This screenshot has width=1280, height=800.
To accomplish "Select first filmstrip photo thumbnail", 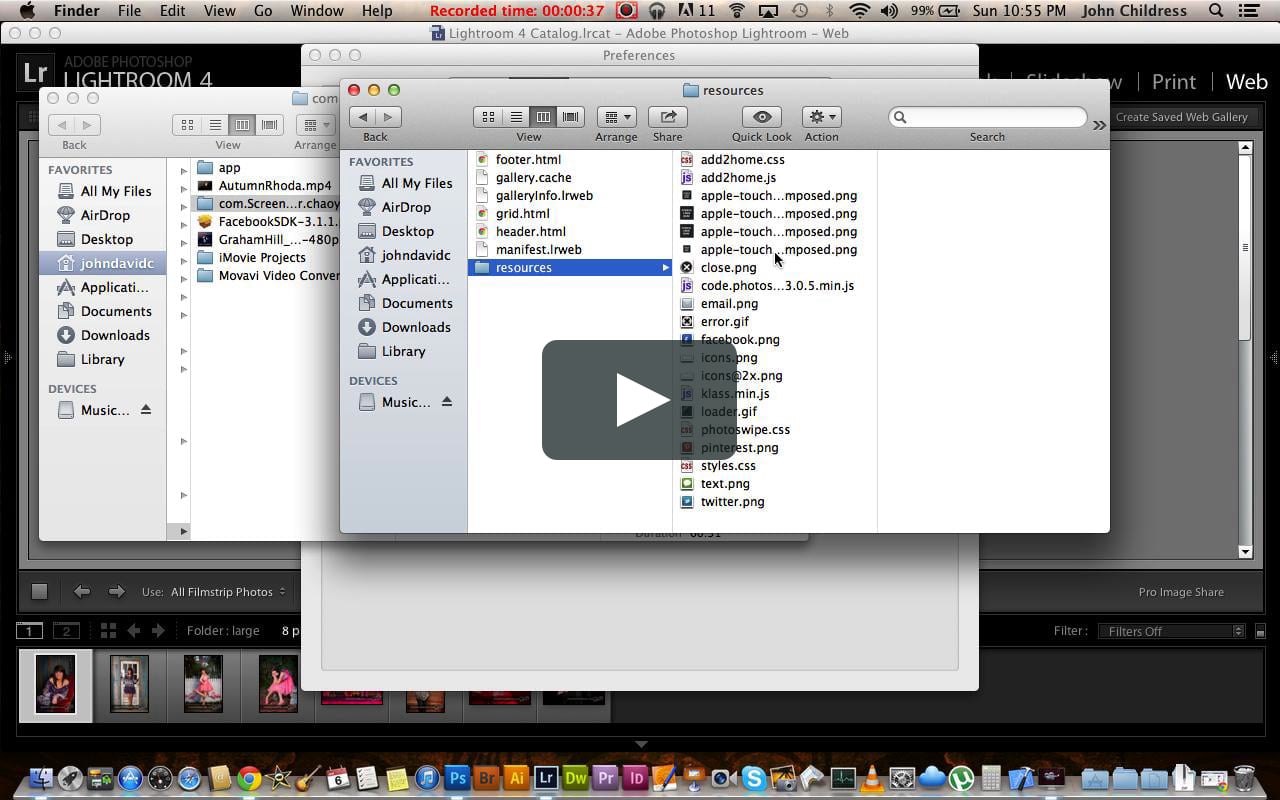I will [x=55, y=684].
